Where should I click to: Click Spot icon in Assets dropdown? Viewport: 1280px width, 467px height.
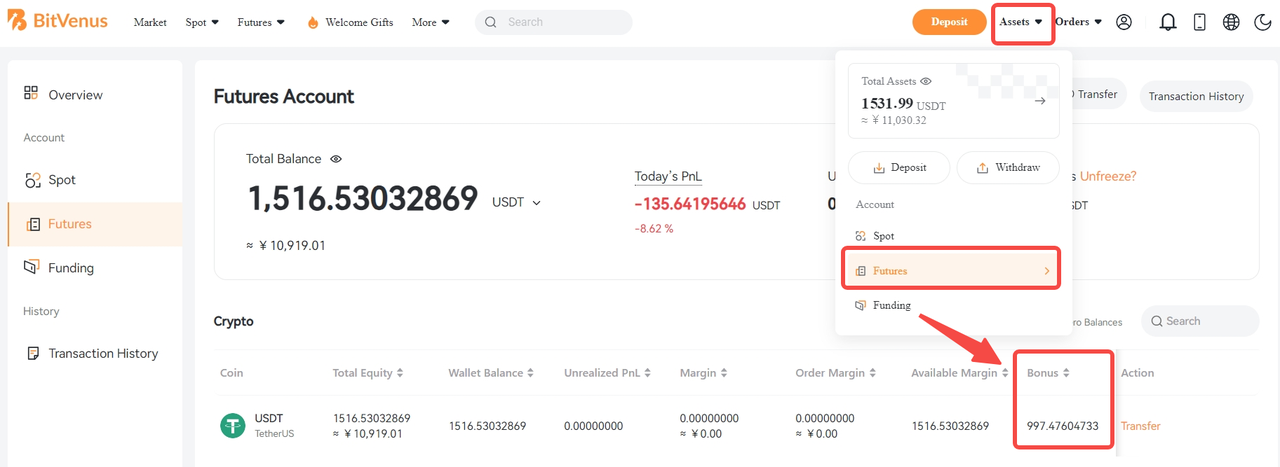pyautogui.click(x=860, y=236)
